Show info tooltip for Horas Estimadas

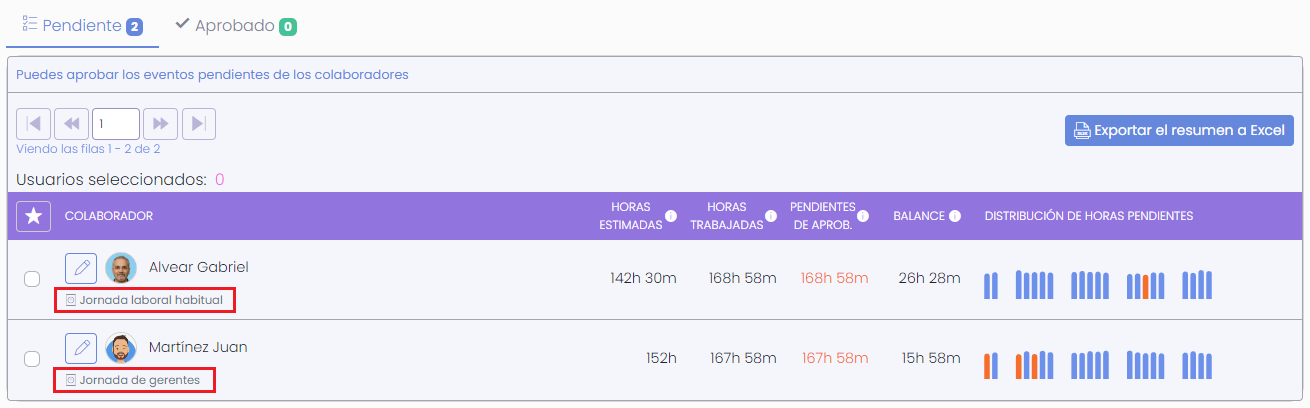click(x=671, y=216)
